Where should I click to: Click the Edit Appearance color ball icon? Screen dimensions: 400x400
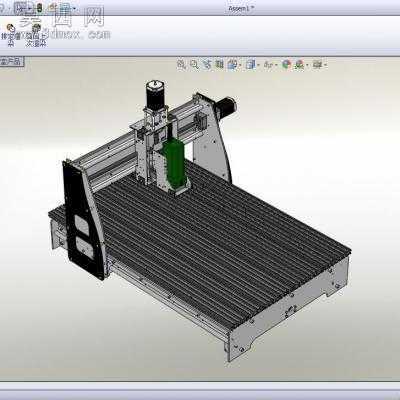pyautogui.click(x=286, y=64)
